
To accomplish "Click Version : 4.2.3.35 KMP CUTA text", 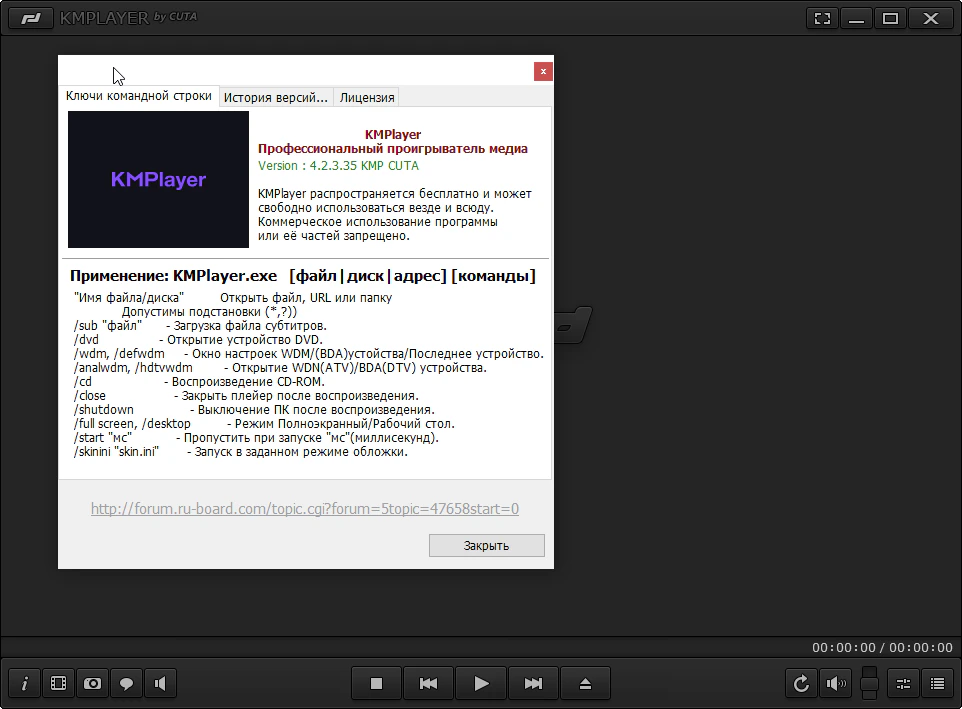I will coord(338,166).
